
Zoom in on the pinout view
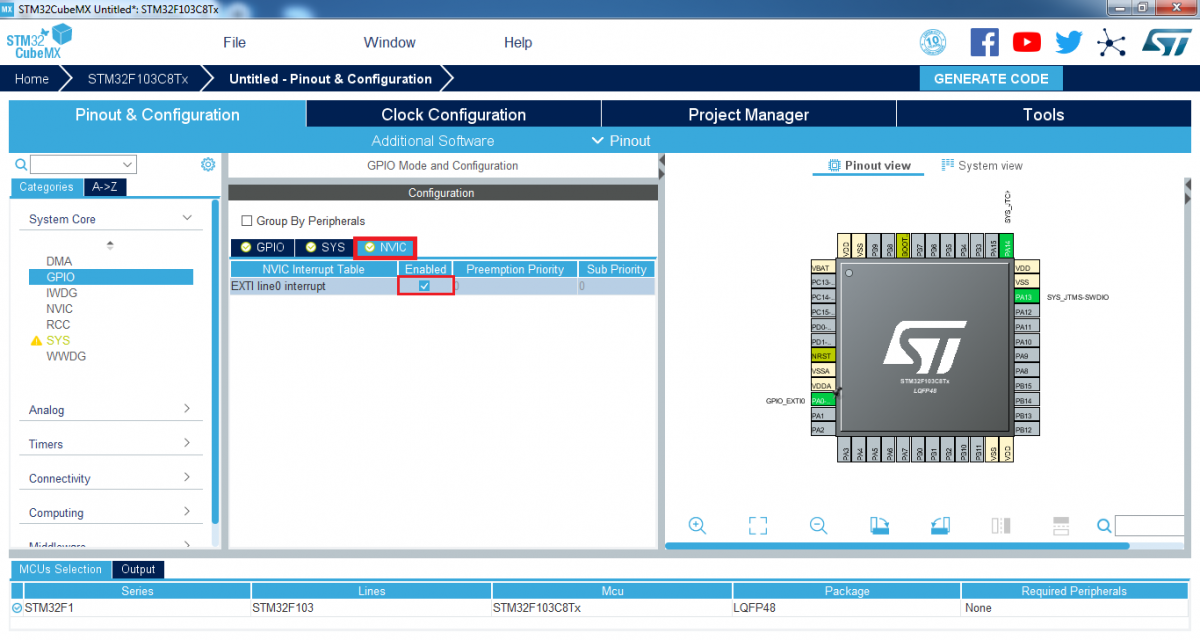click(x=698, y=526)
